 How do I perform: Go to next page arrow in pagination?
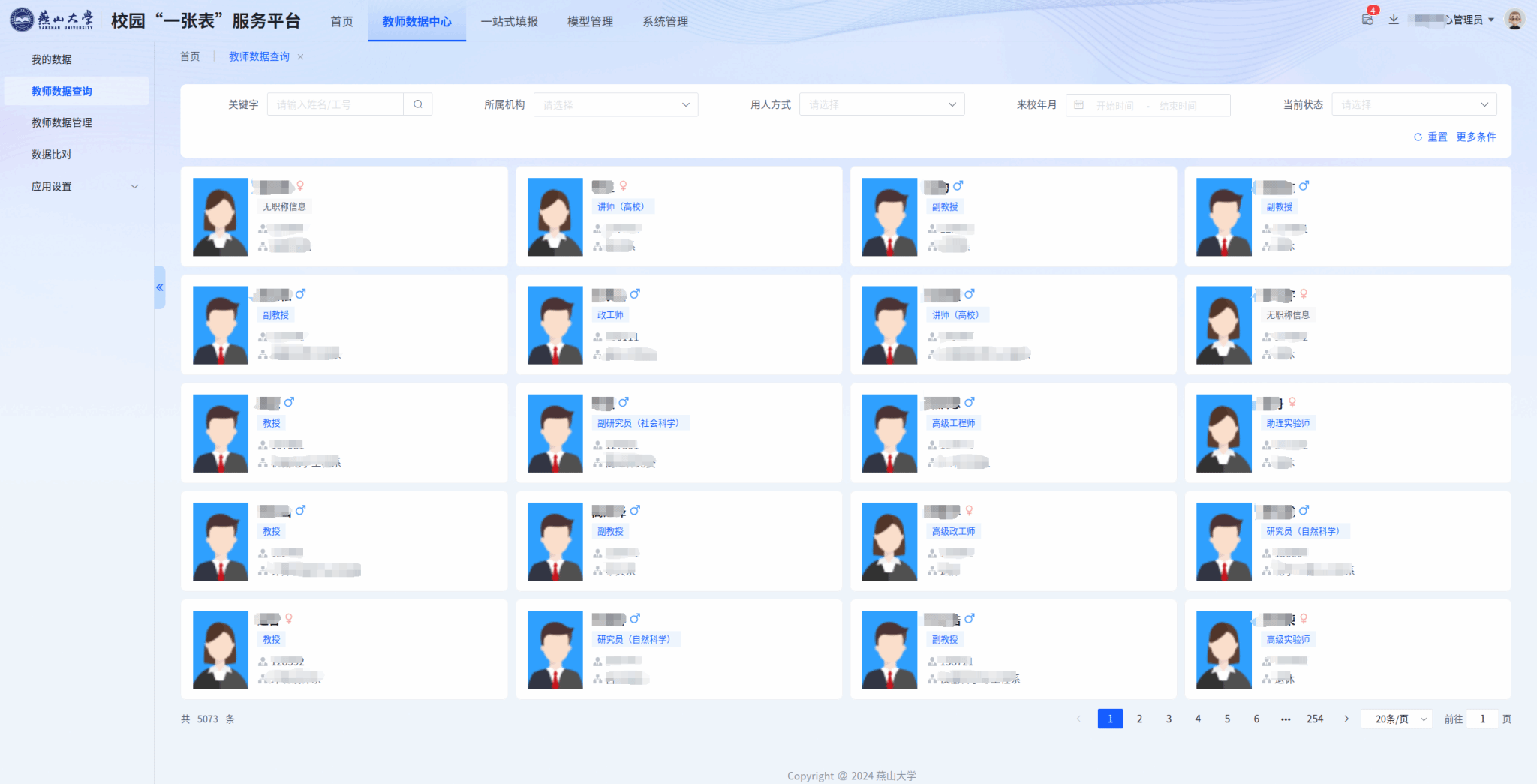1346,719
